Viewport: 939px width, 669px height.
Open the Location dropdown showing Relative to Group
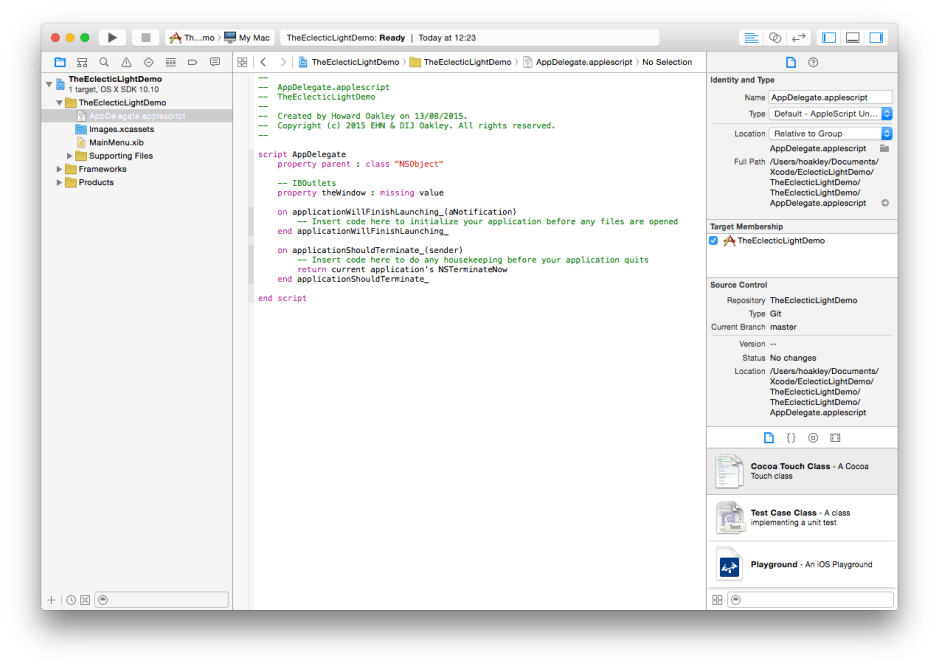[x=827, y=133]
